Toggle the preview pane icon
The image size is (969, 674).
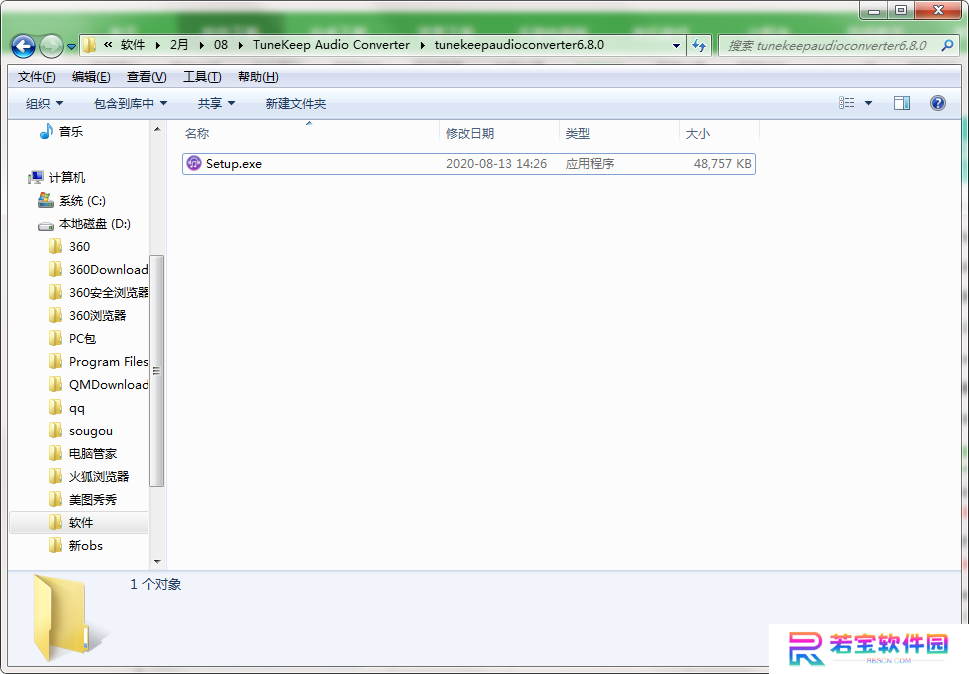pos(902,103)
